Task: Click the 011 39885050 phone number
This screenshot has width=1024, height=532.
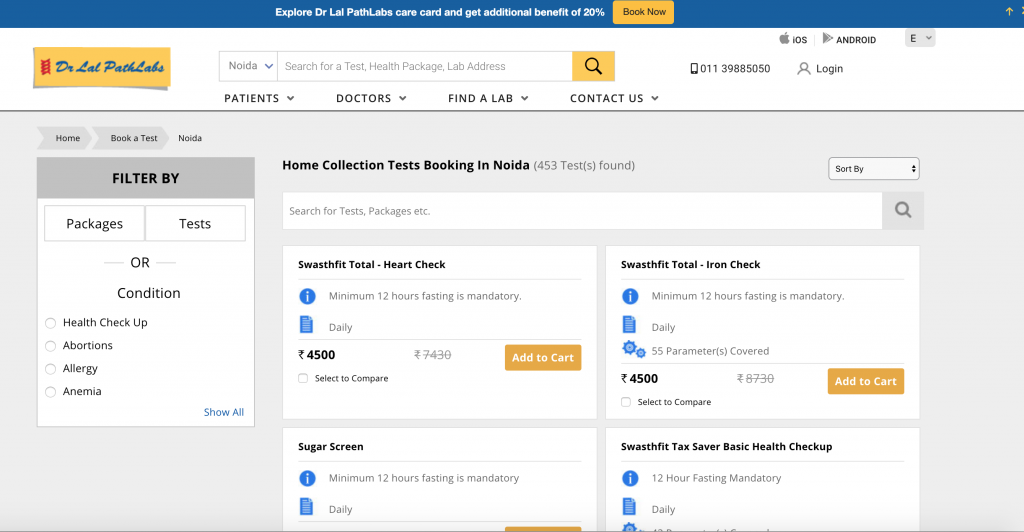Action: click(x=735, y=69)
